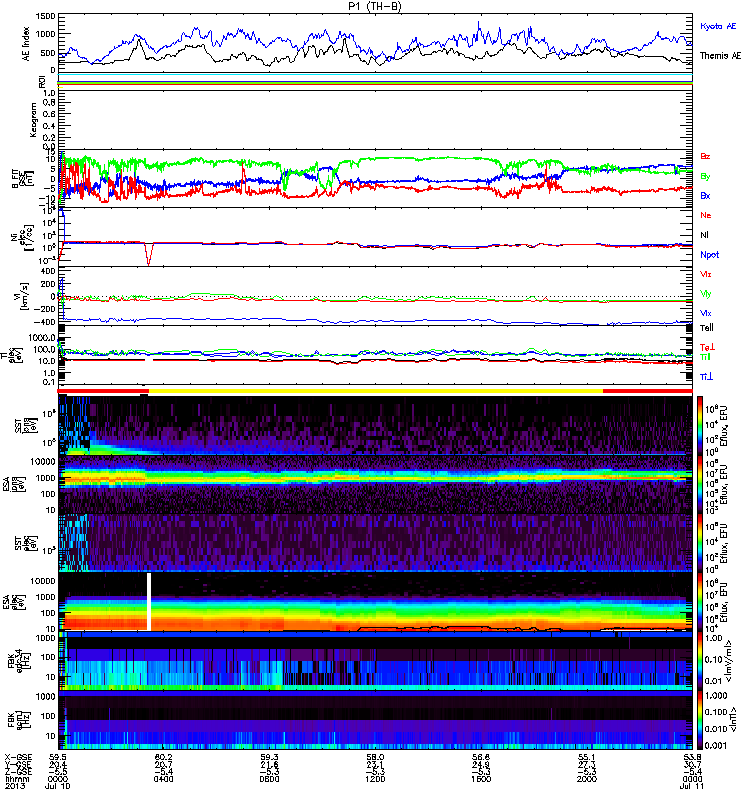Viewport: 750px width, 800px height.
Task: Select the "Kyoto AE" legend label
Action: pyautogui.click(x=718, y=26)
